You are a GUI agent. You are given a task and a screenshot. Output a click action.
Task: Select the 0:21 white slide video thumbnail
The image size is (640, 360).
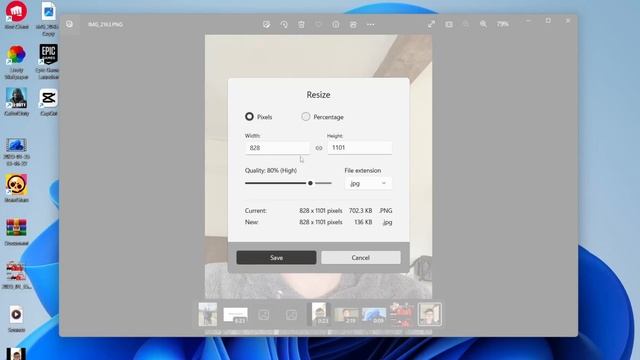[x=236, y=315]
